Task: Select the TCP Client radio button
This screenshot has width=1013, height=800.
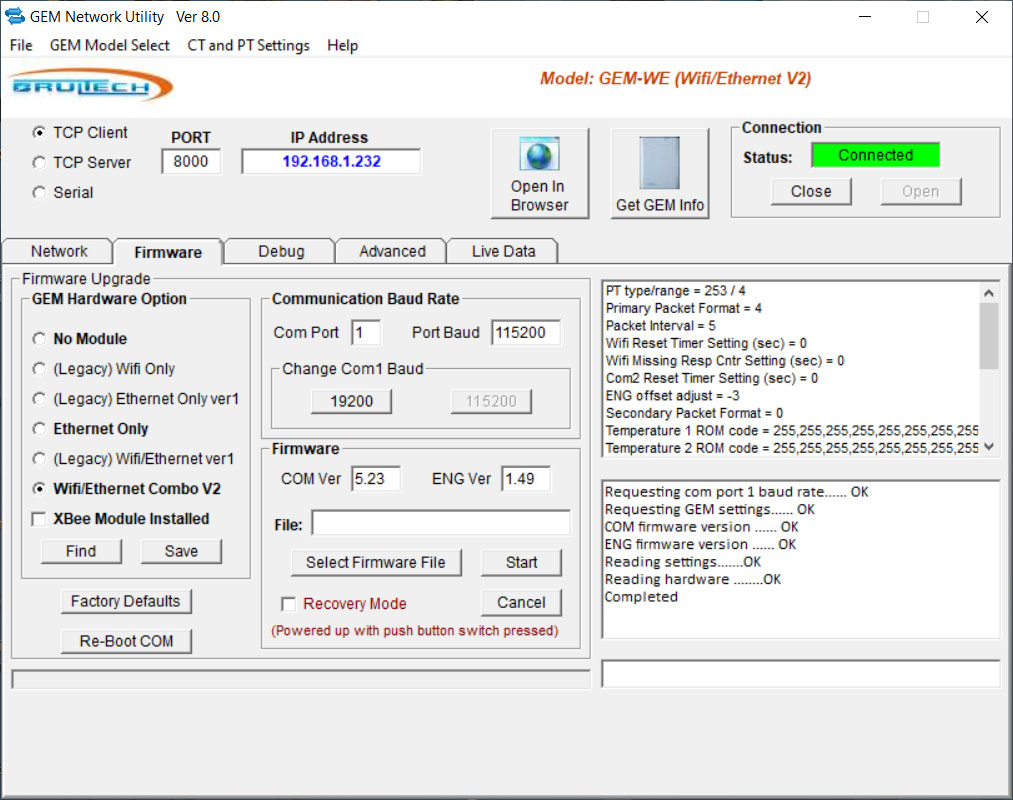Action: point(39,132)
